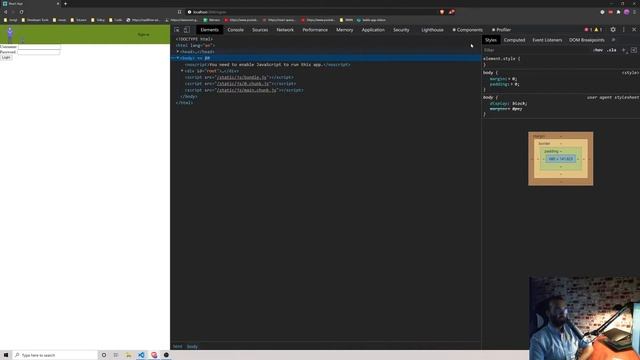Focus the Username input field

point(39,47)
